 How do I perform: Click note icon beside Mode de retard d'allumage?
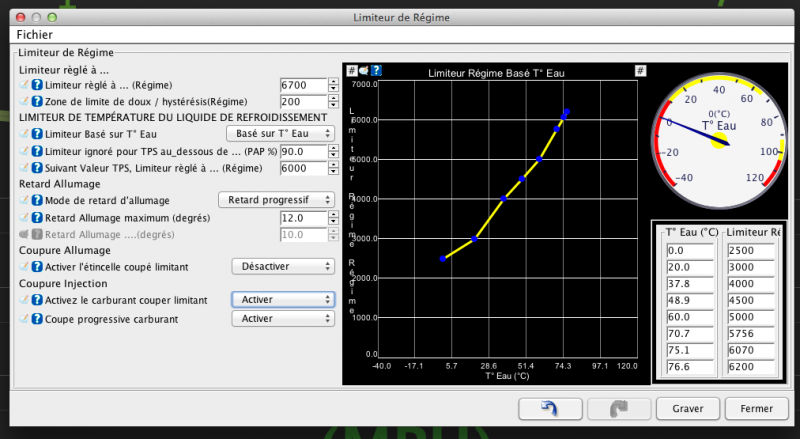(24, 200)
